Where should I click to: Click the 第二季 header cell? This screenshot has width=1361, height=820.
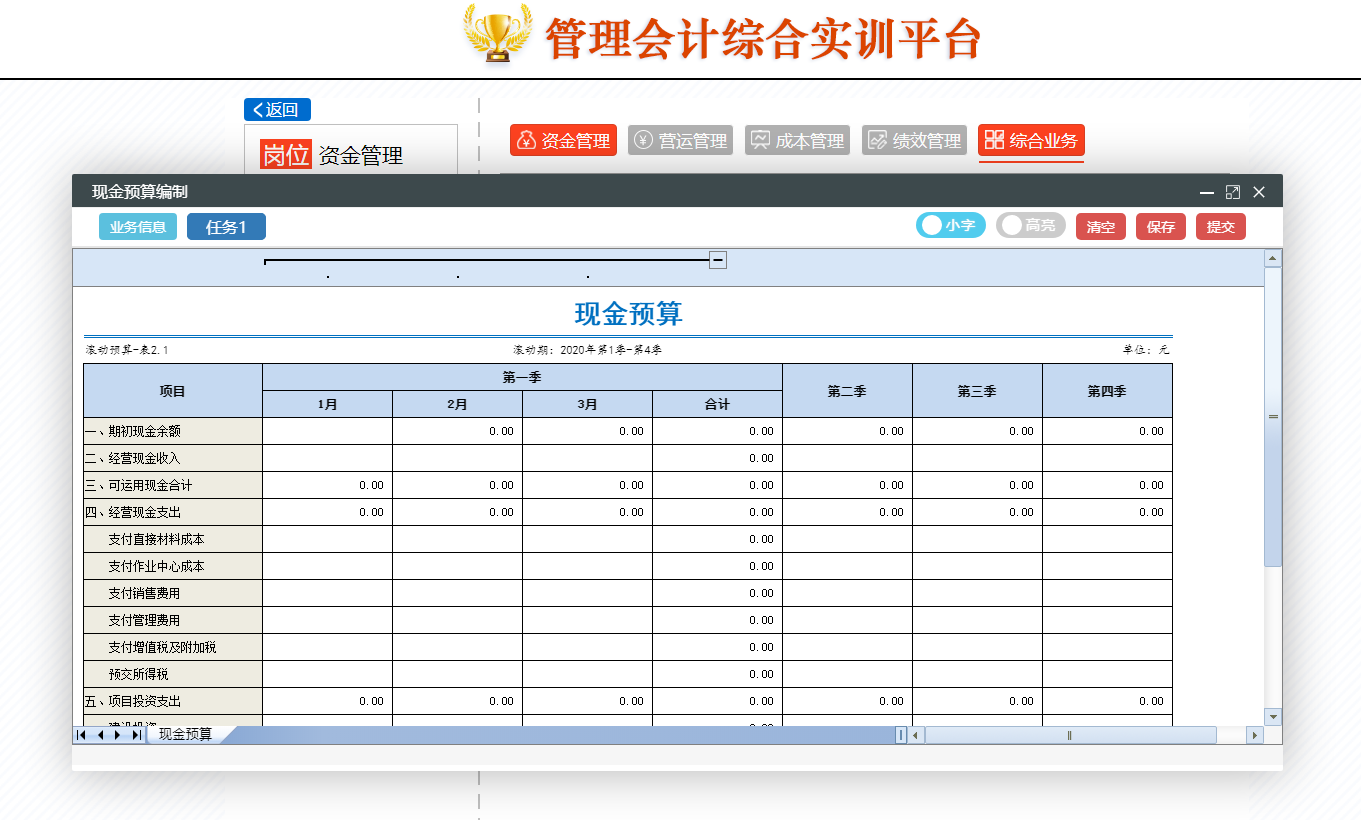(x=848, y=391)
